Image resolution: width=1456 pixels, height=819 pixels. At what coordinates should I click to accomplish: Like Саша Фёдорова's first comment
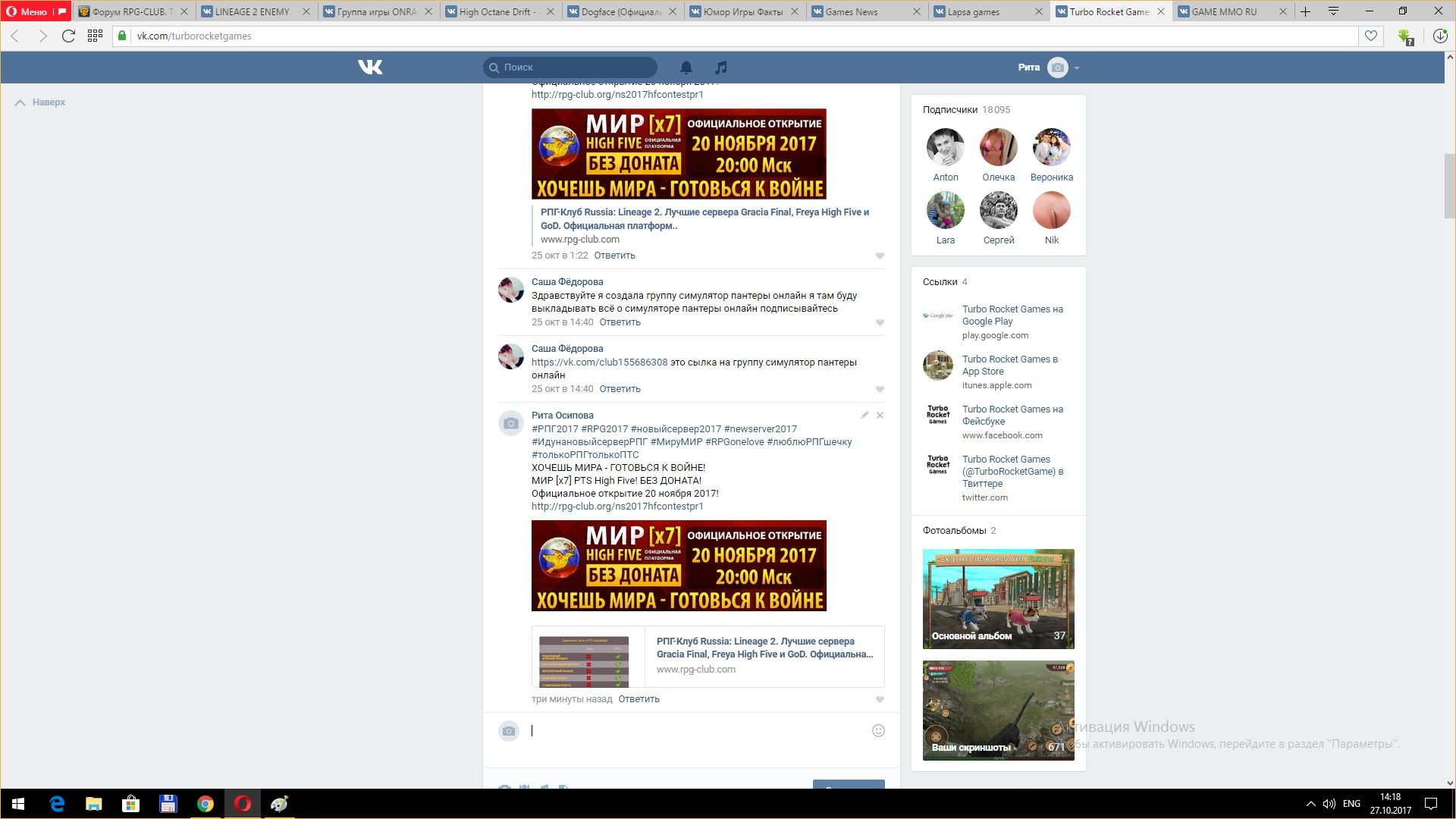(880, 322)
